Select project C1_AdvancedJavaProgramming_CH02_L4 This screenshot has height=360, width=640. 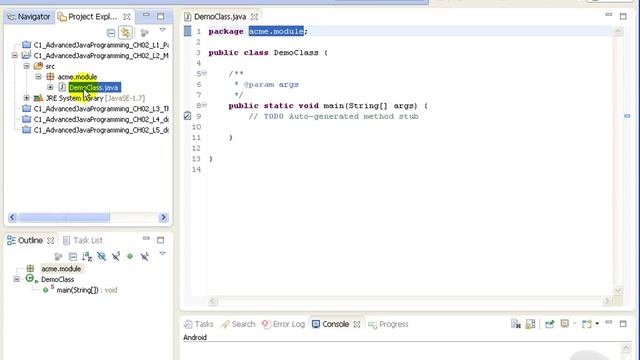[101, 119]
